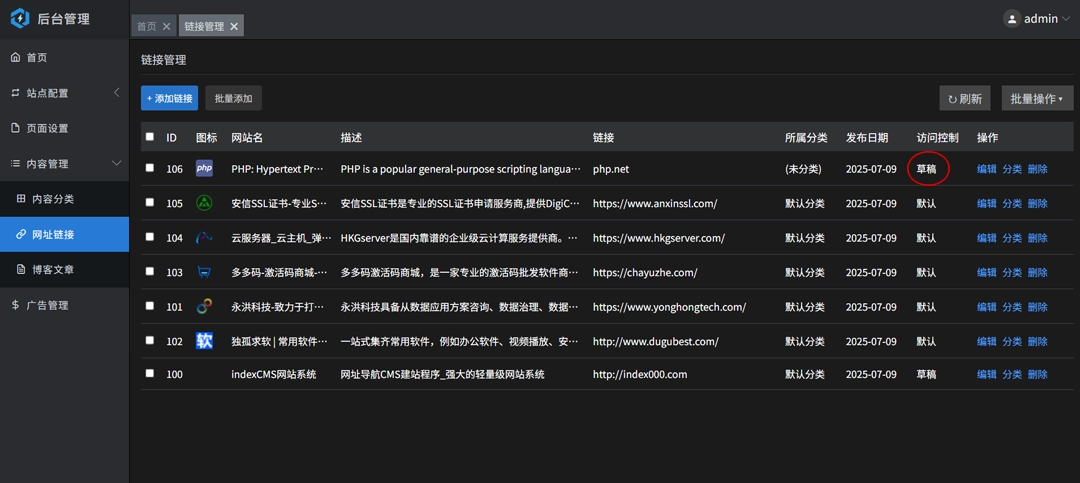The height and width of the screenshot is (483, 1080).
Task: Click the 刷新 refresh button
Action: 964,98
